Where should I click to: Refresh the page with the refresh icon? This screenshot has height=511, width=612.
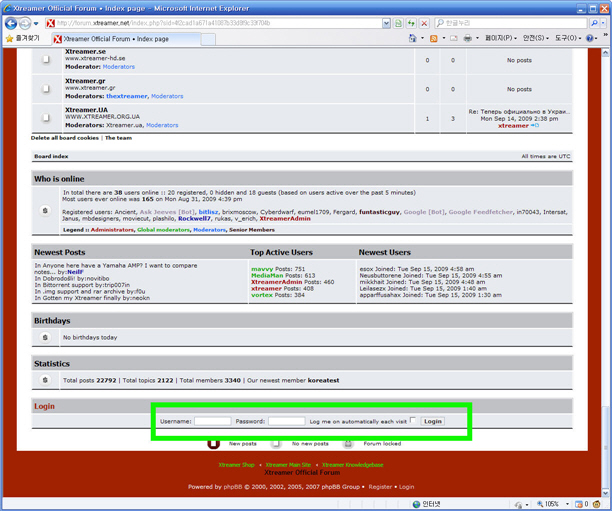point(411,23)
